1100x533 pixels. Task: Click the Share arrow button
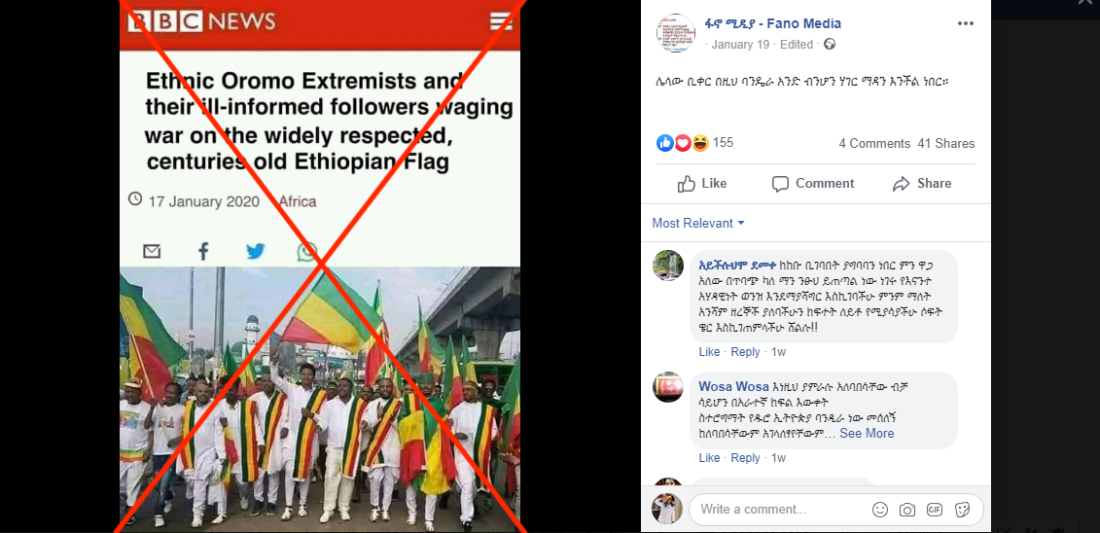pyautogui.click(x=922, y=184)
